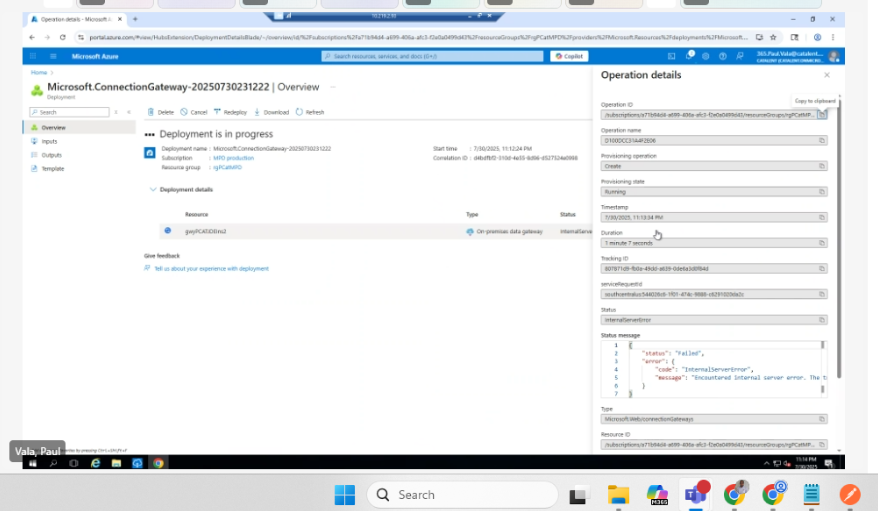Click the local taskbar Search box

(463, 495)
